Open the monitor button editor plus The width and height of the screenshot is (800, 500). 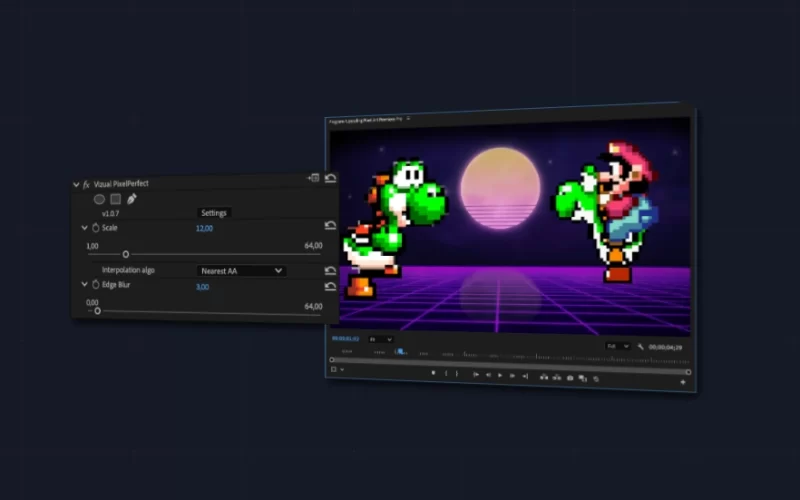[683, 382]
